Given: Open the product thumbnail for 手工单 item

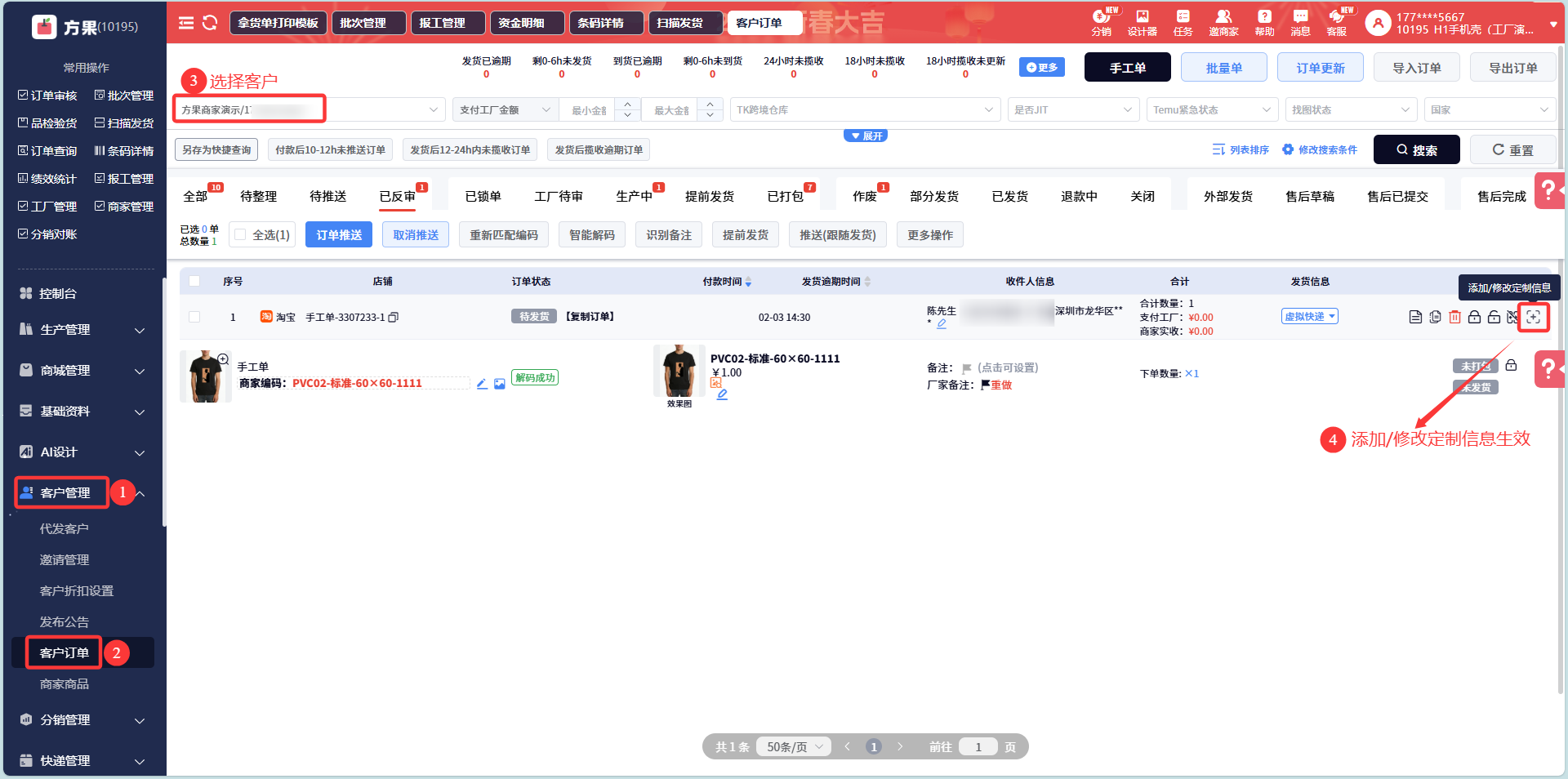Looking at the screenshot, I should [204, 376].
